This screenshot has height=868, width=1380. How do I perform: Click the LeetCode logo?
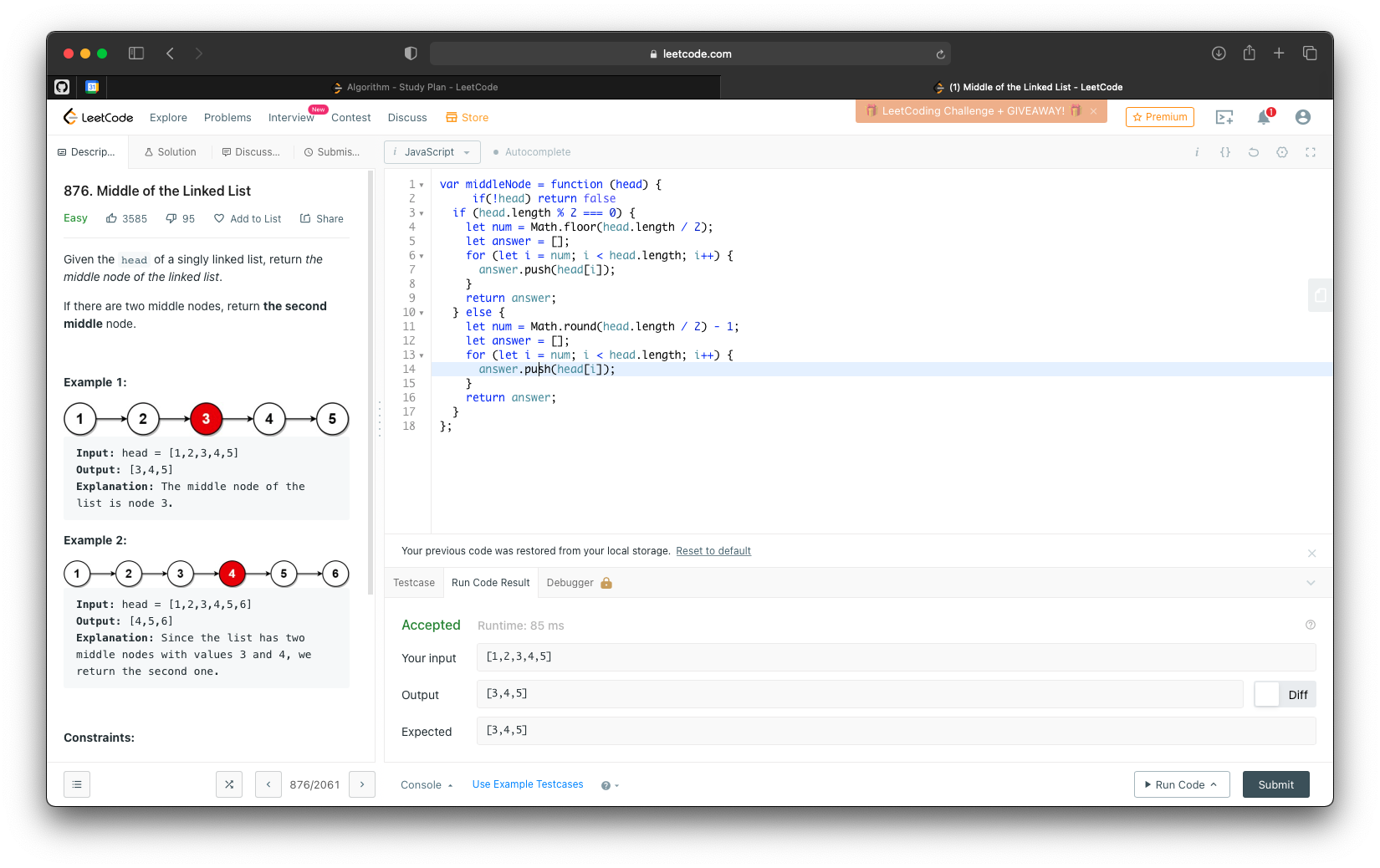click(99, 117)
